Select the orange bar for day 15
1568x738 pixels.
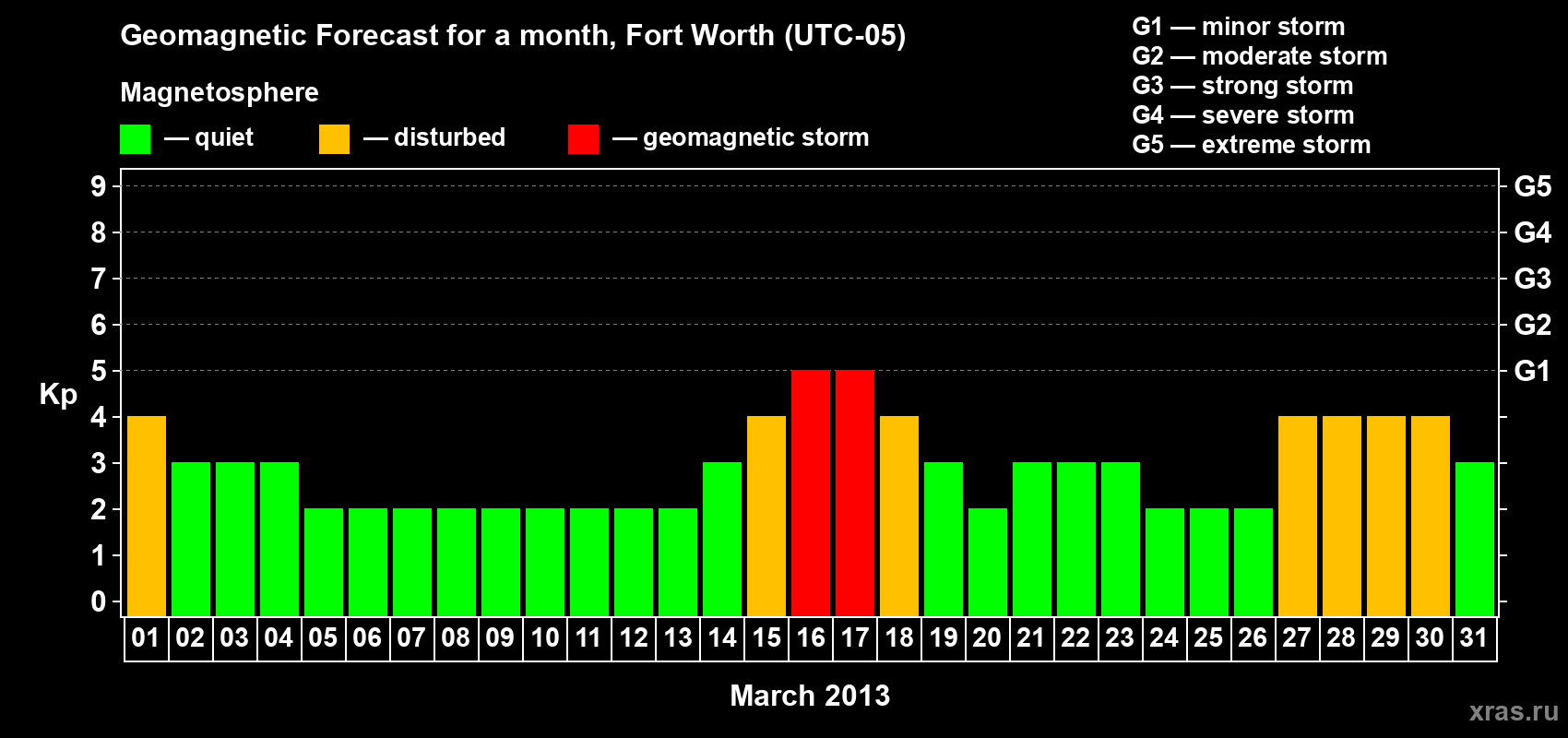coord(766,517)
